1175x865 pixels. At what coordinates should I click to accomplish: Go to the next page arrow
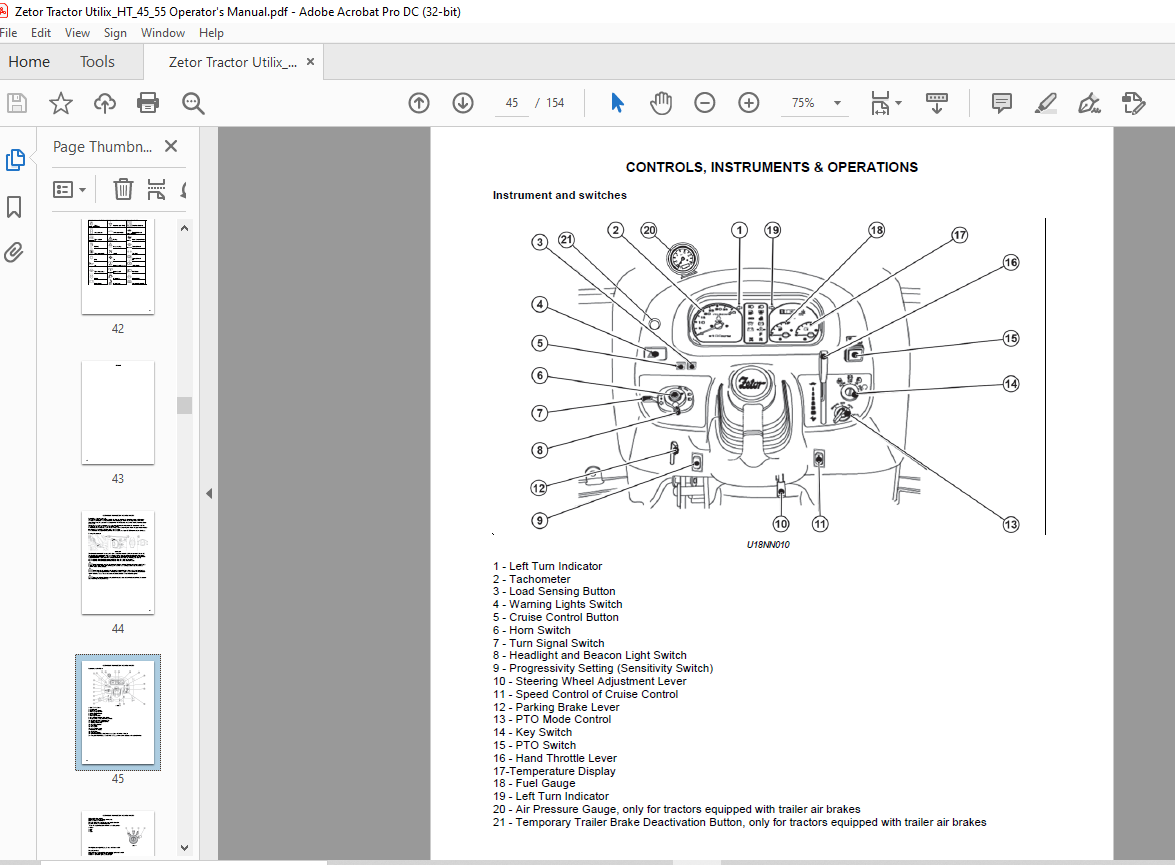point(463,103)
